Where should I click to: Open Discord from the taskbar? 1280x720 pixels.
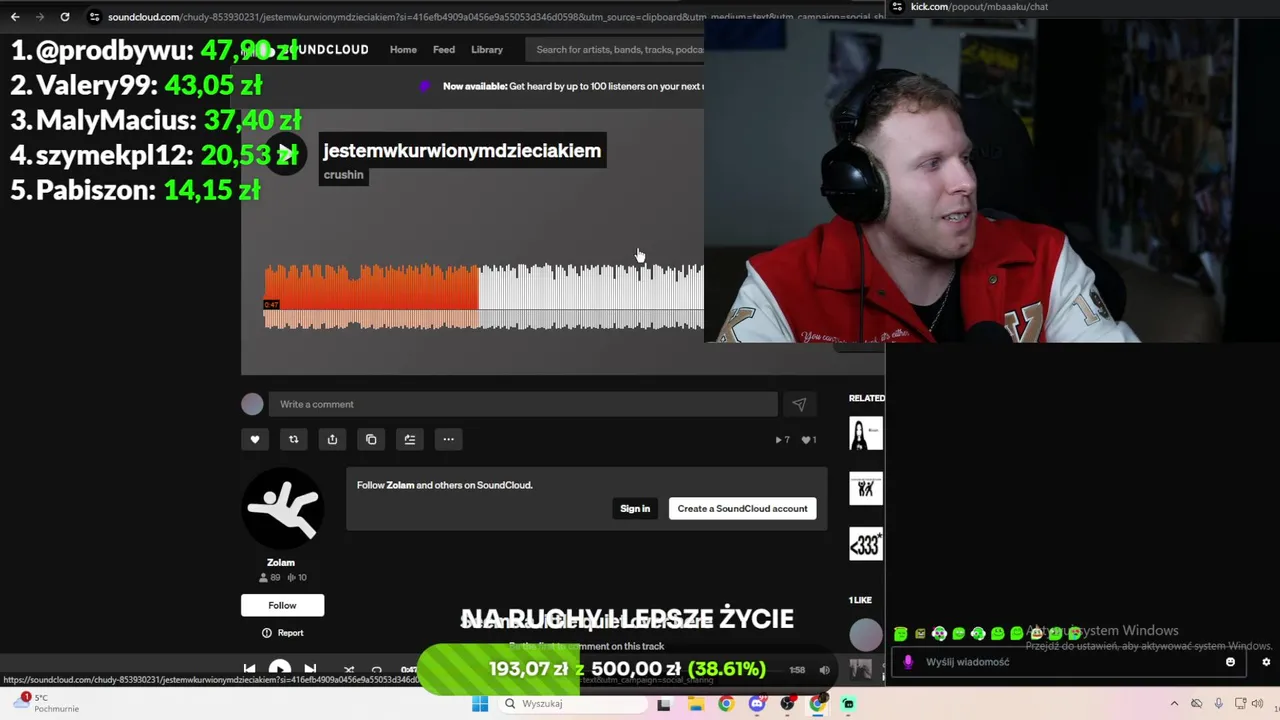(757, 704)
